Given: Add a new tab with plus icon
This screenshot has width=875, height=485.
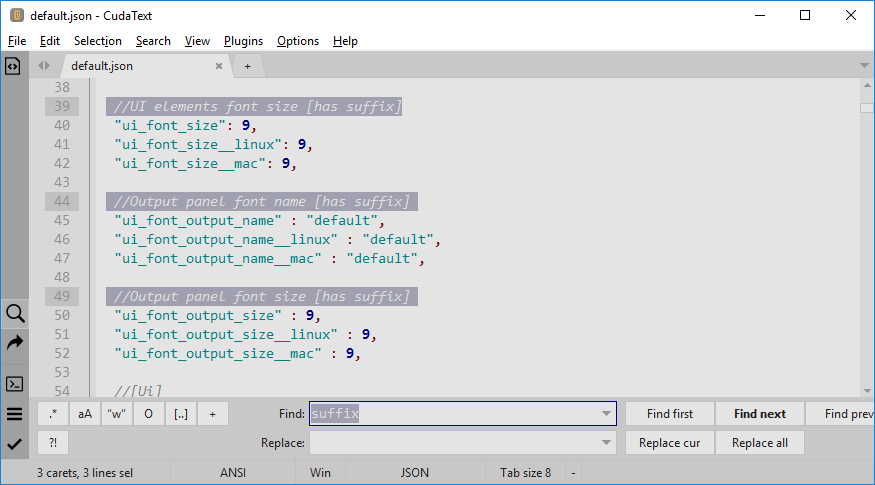Looking at the screenshot, I should tap(247, 66).
